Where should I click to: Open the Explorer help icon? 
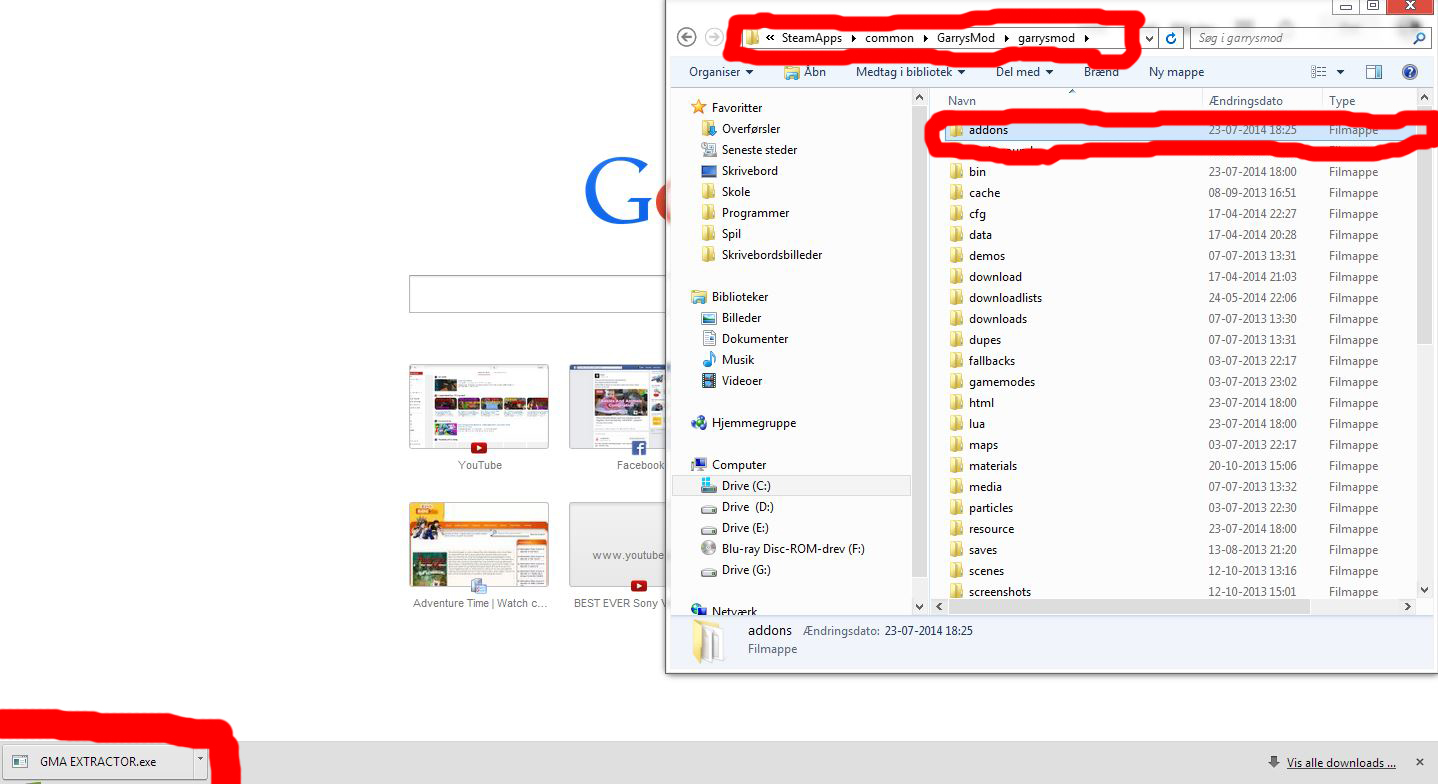coord(1410,72)
